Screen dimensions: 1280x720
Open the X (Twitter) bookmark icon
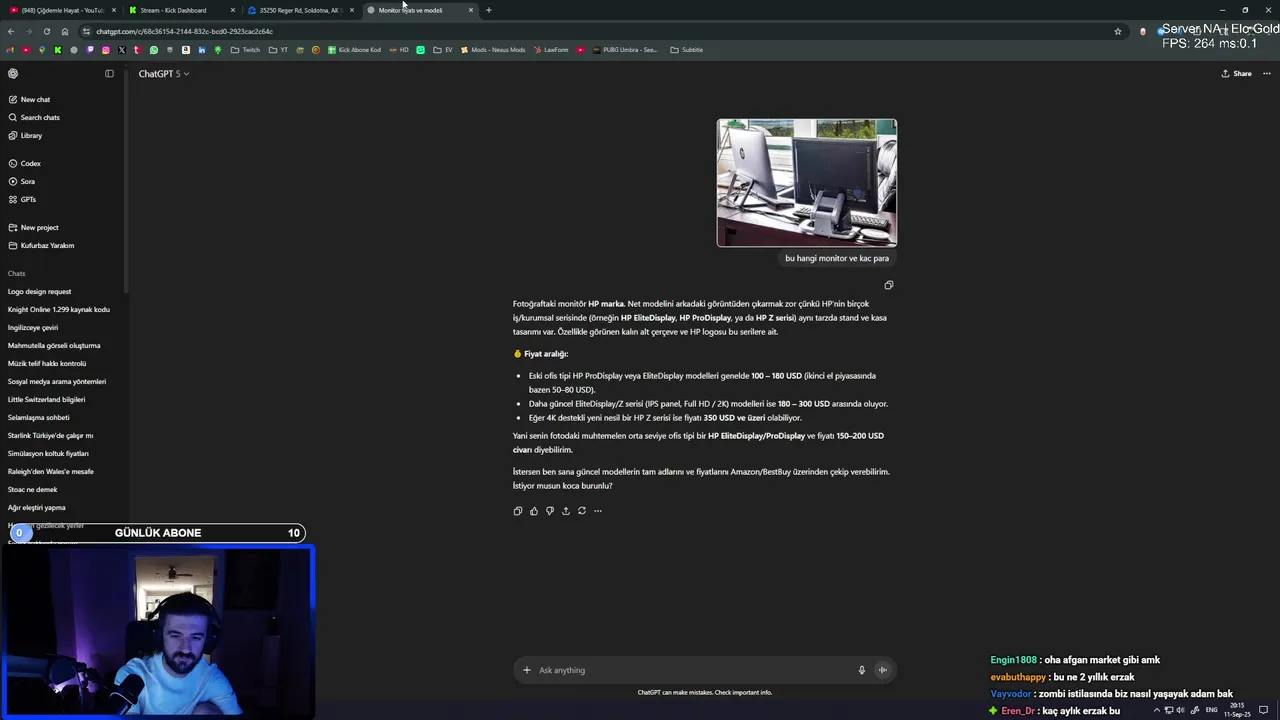tap(122, 49)
